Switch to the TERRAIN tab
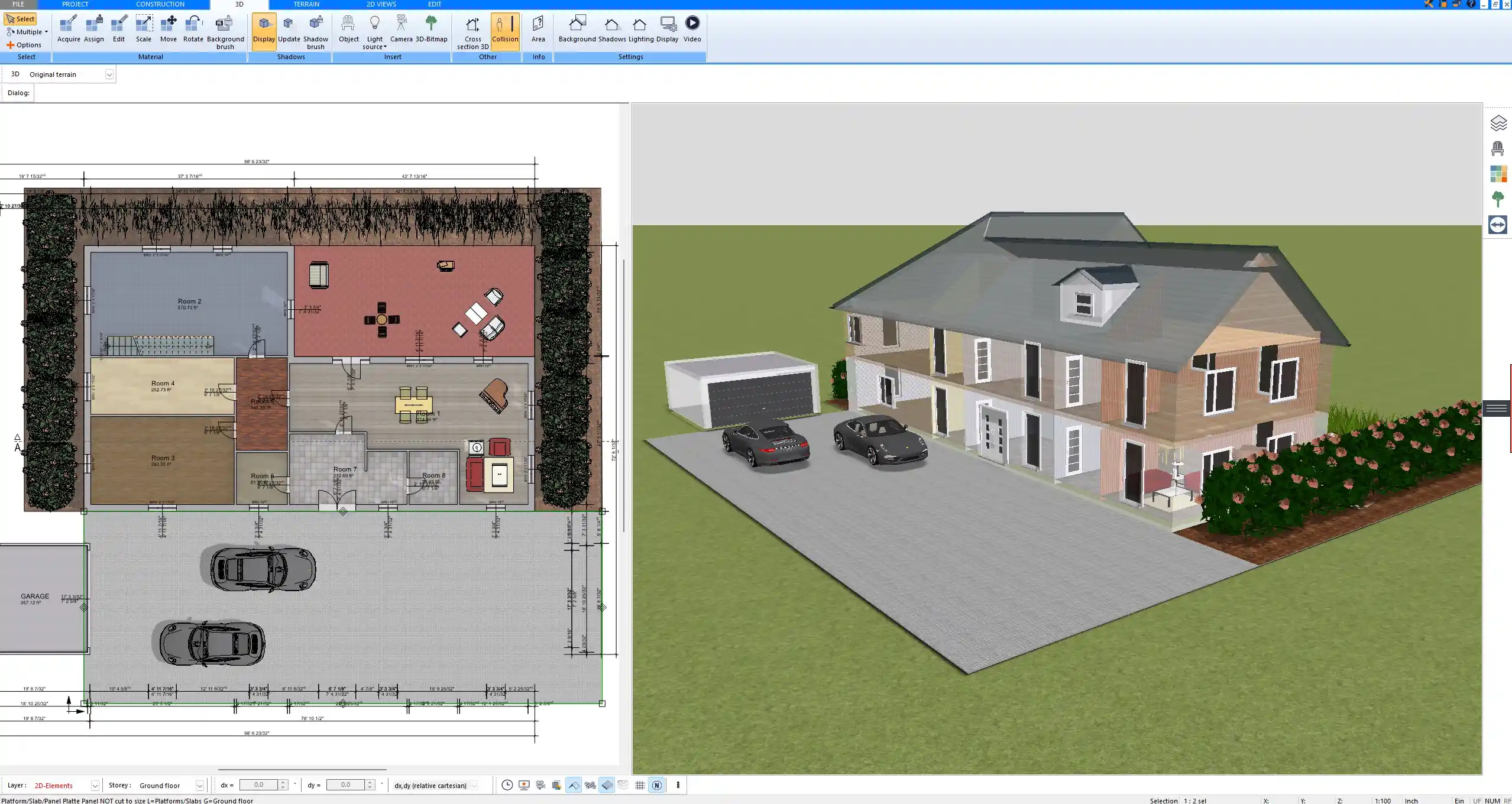Image resolution: width=1512 pixels, height=804 pixels. coord(306,4)
